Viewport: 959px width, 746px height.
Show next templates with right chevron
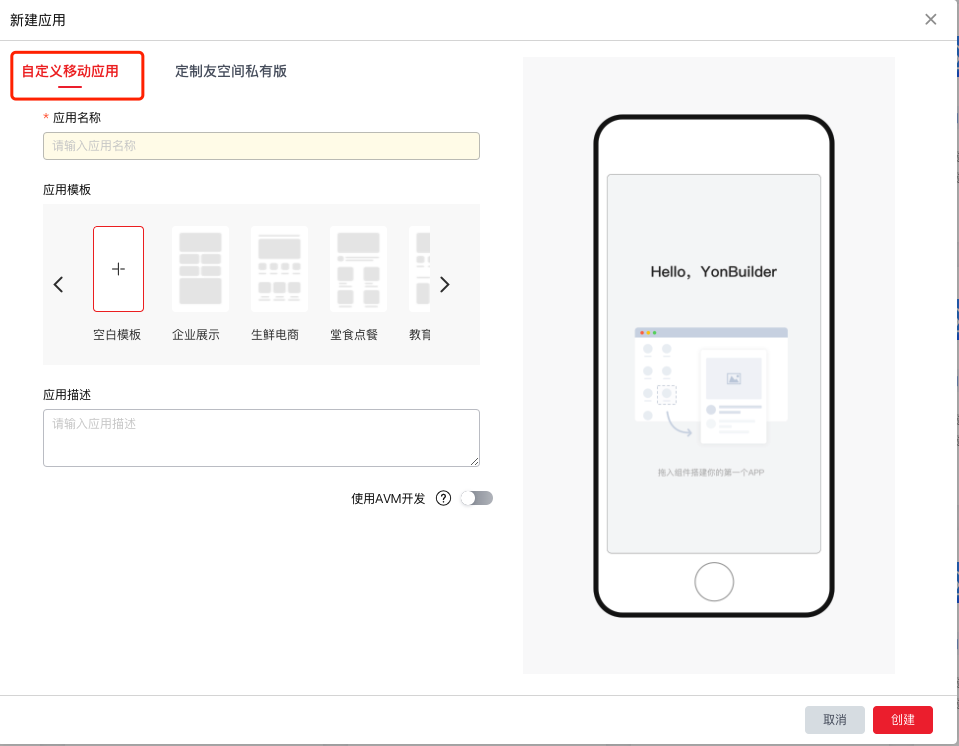[445, 284]
